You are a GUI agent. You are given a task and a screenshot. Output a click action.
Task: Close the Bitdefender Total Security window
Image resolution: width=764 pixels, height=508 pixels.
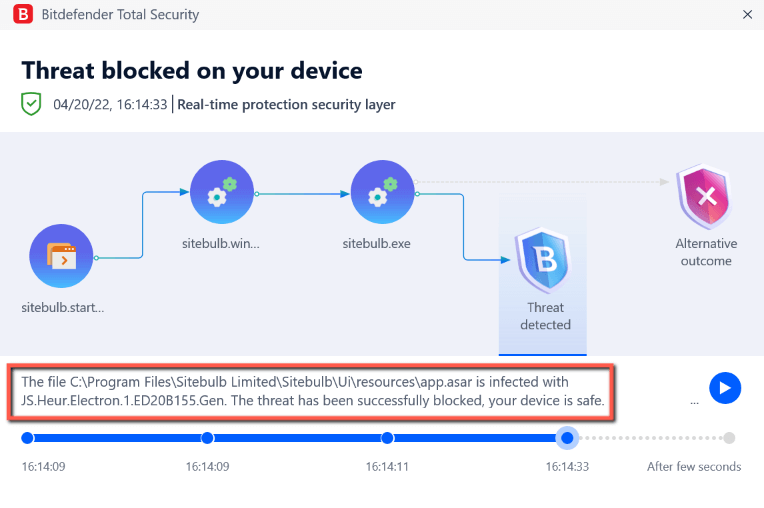pos(747,15)
